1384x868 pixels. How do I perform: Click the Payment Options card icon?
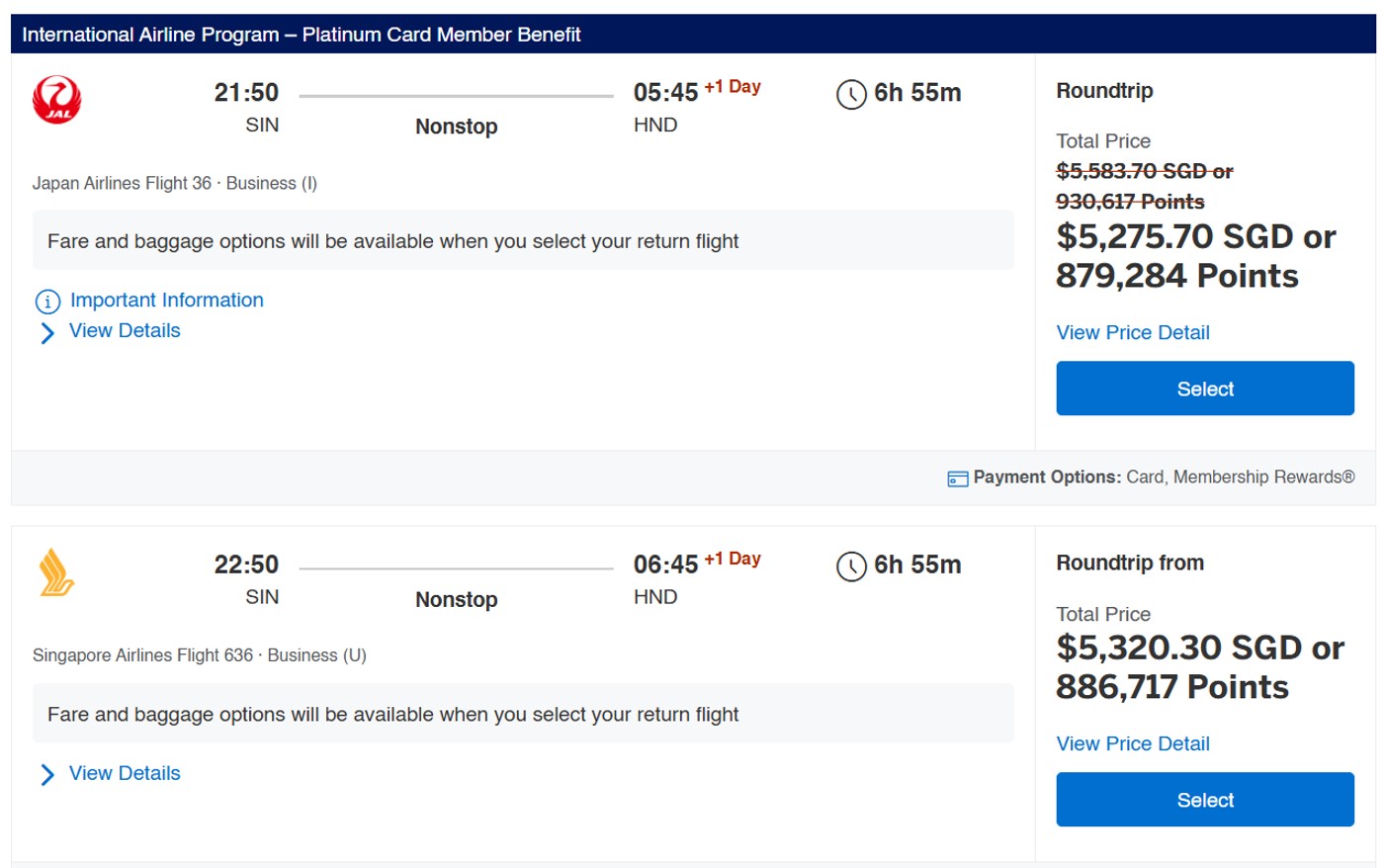click(x=957, y=478)
